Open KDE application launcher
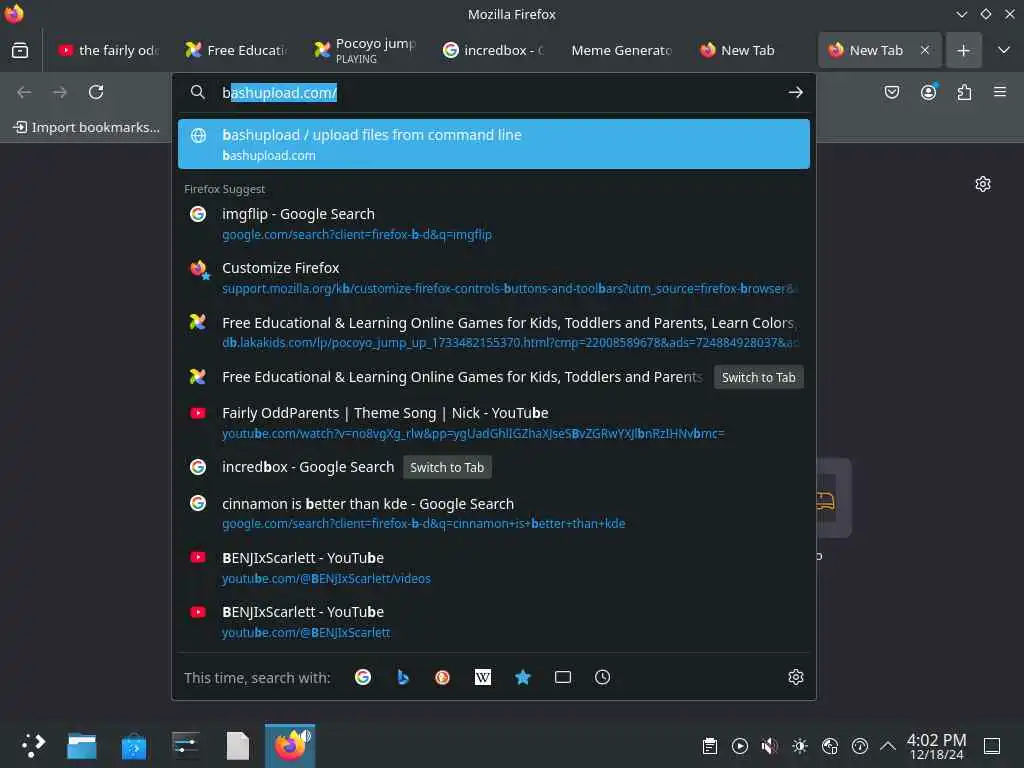Screen dimensions: 1024x768 pos(33,746)
